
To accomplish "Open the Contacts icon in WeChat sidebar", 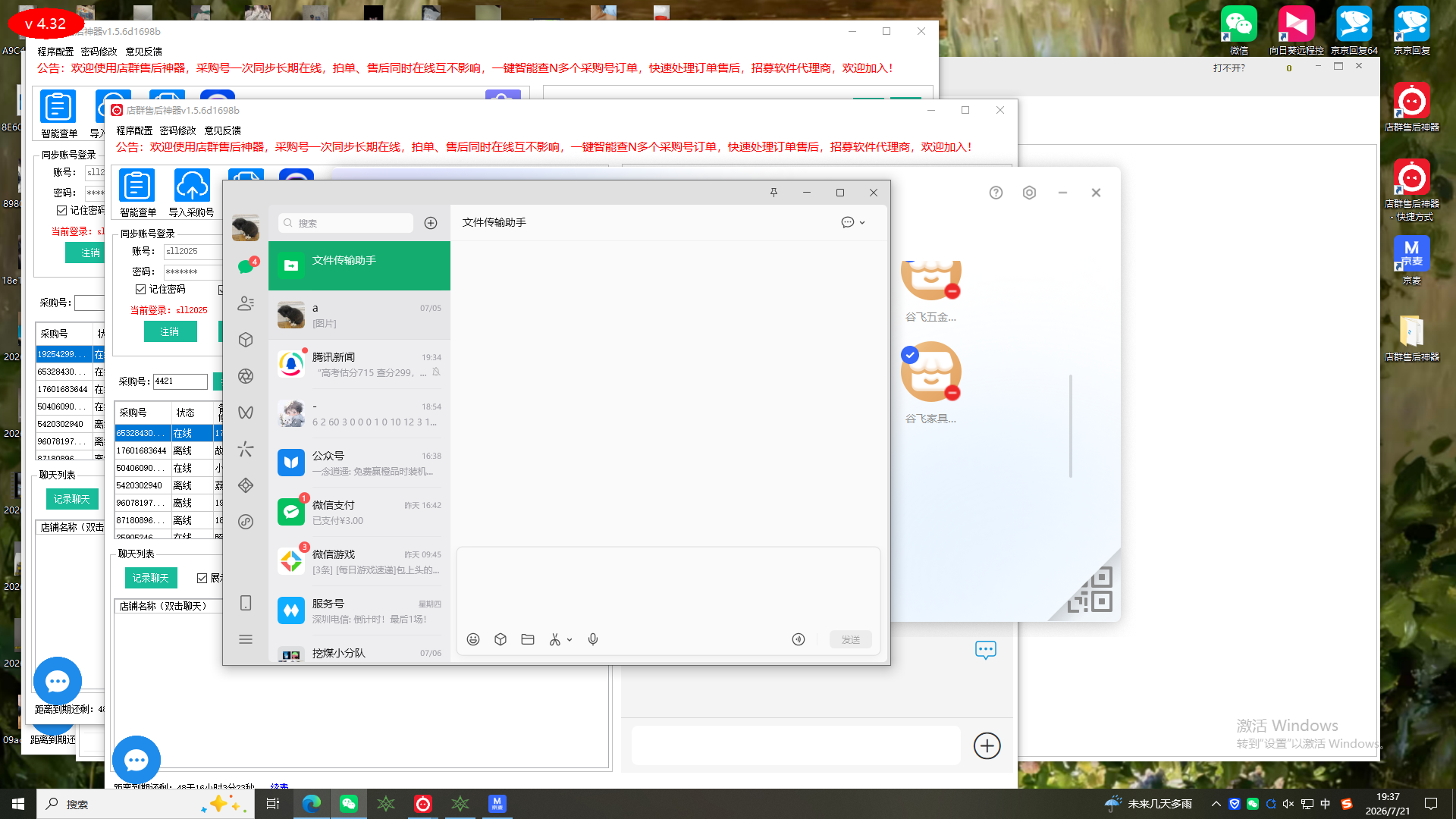I will click(246, 303).
